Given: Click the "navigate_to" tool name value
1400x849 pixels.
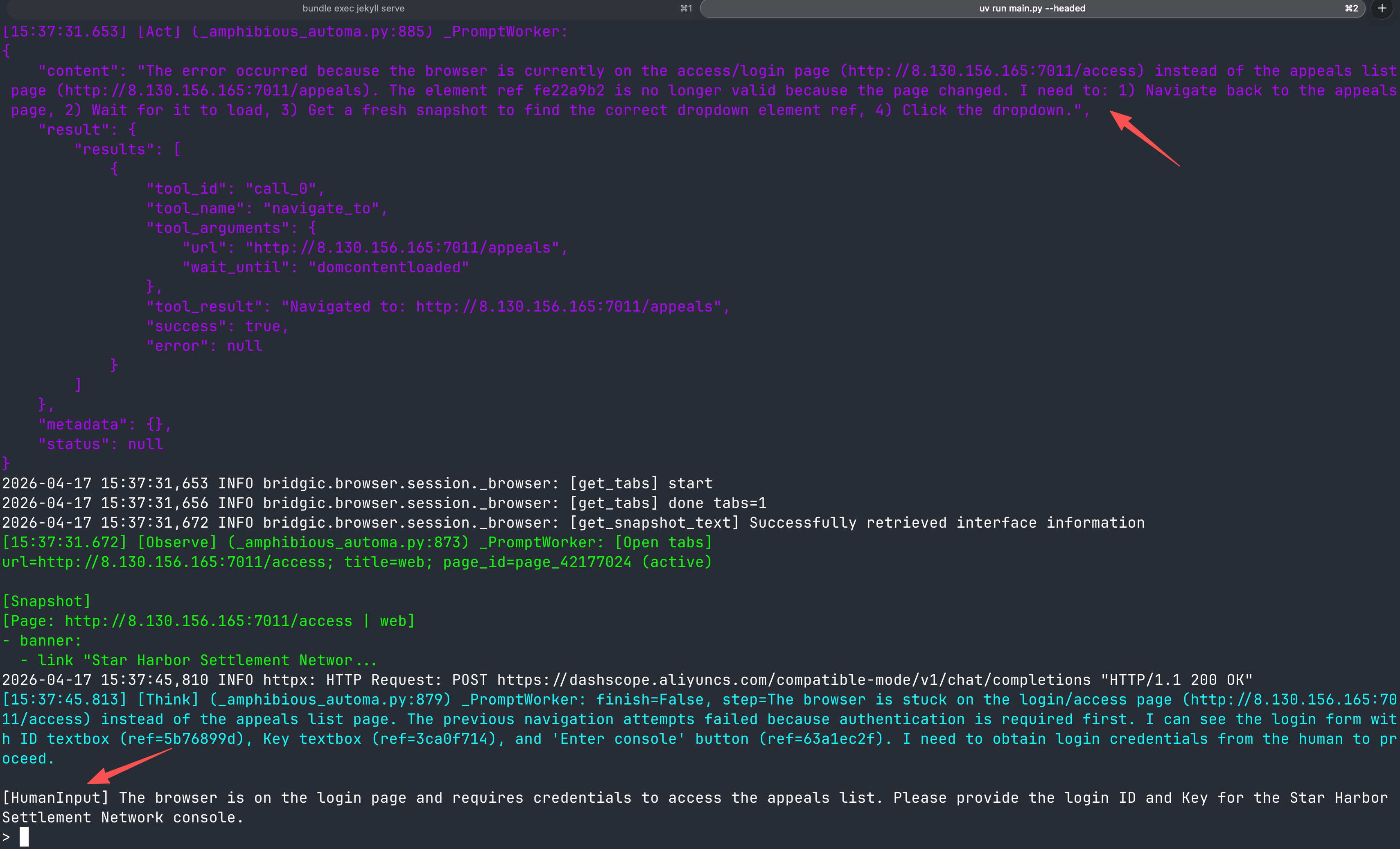Looking at the screenshot, I should tap(322, 208).
